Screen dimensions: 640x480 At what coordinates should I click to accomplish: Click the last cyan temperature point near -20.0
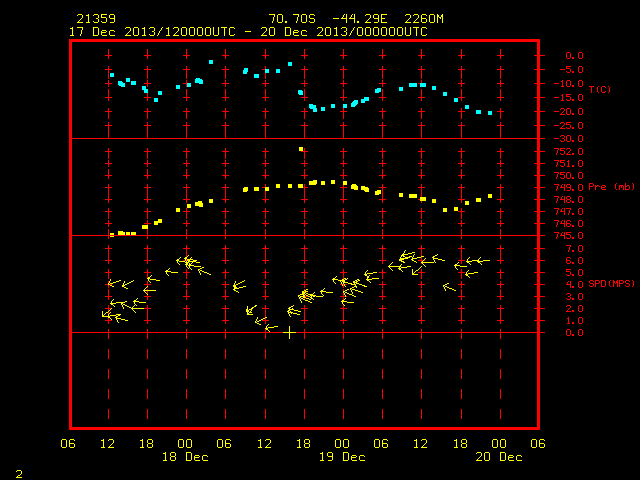[x=490, y=113]
